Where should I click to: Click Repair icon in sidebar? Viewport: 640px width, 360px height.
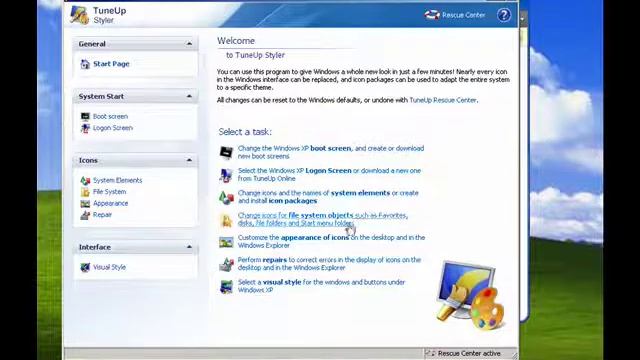click(x=85, y=215)
